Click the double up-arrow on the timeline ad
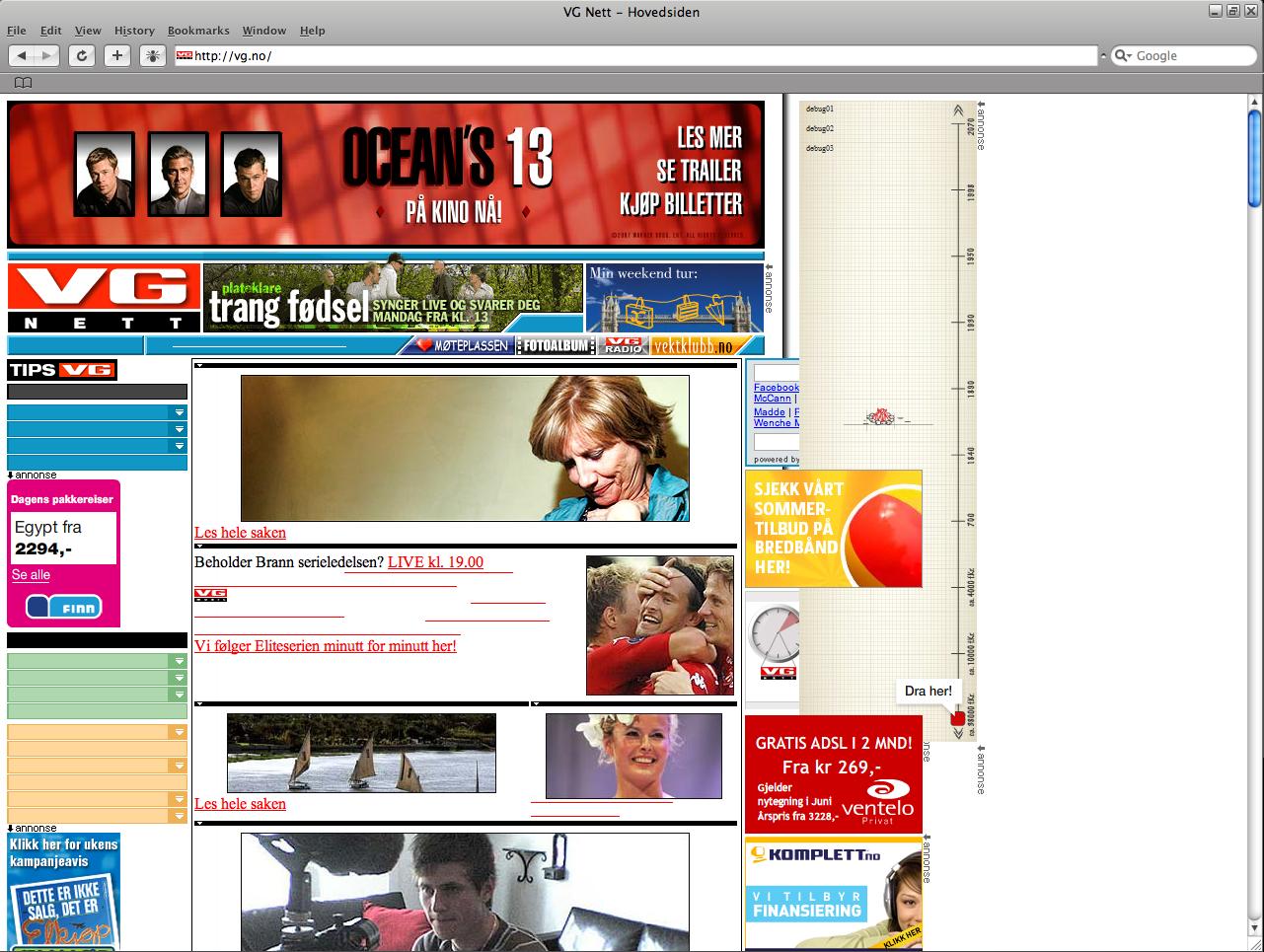1264x952 pixels. (x=958, y=111)
